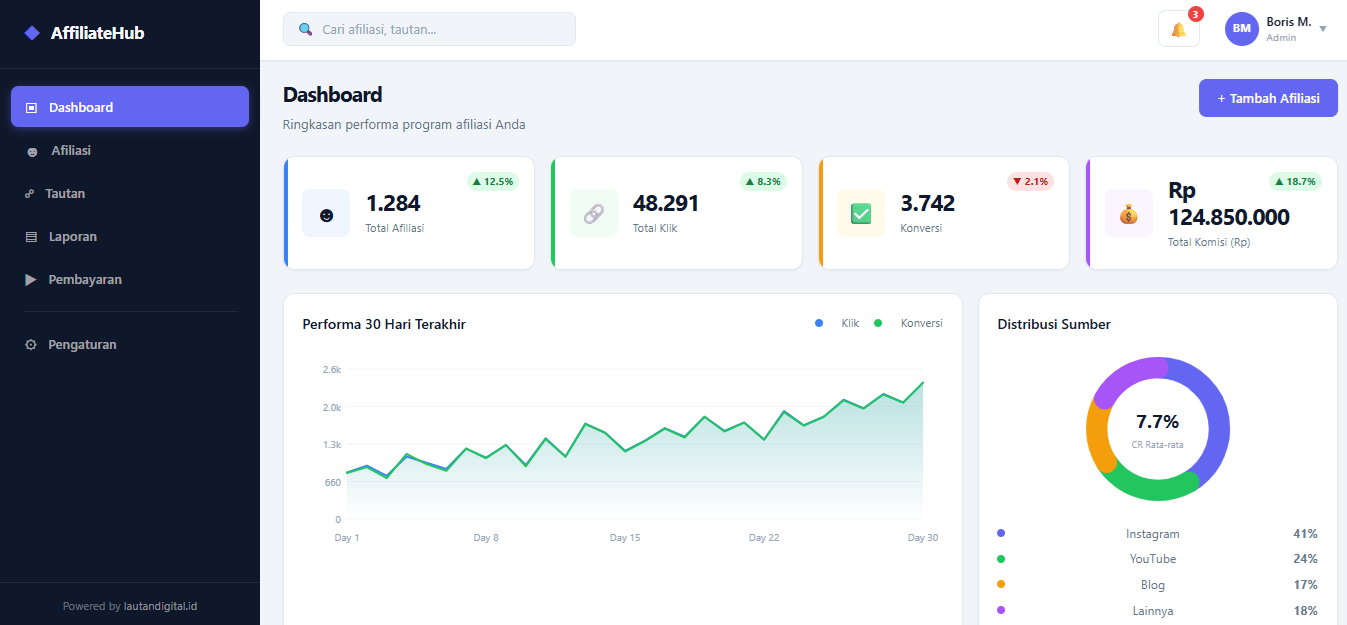Click the 8.3% growth badge

point(763,181)
